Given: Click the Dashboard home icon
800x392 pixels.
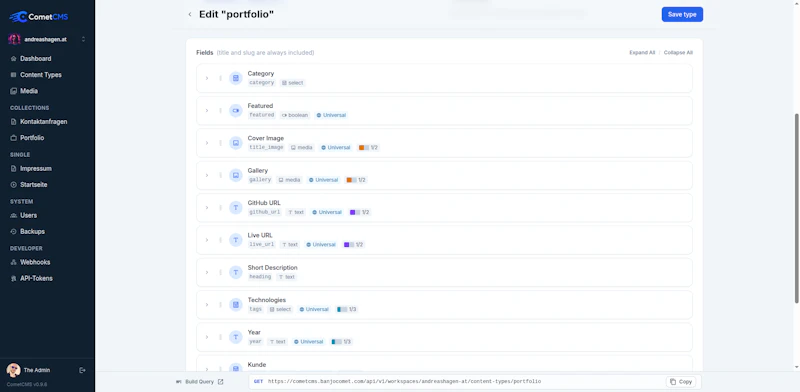Looking at the screenshot, I should 13,59.
